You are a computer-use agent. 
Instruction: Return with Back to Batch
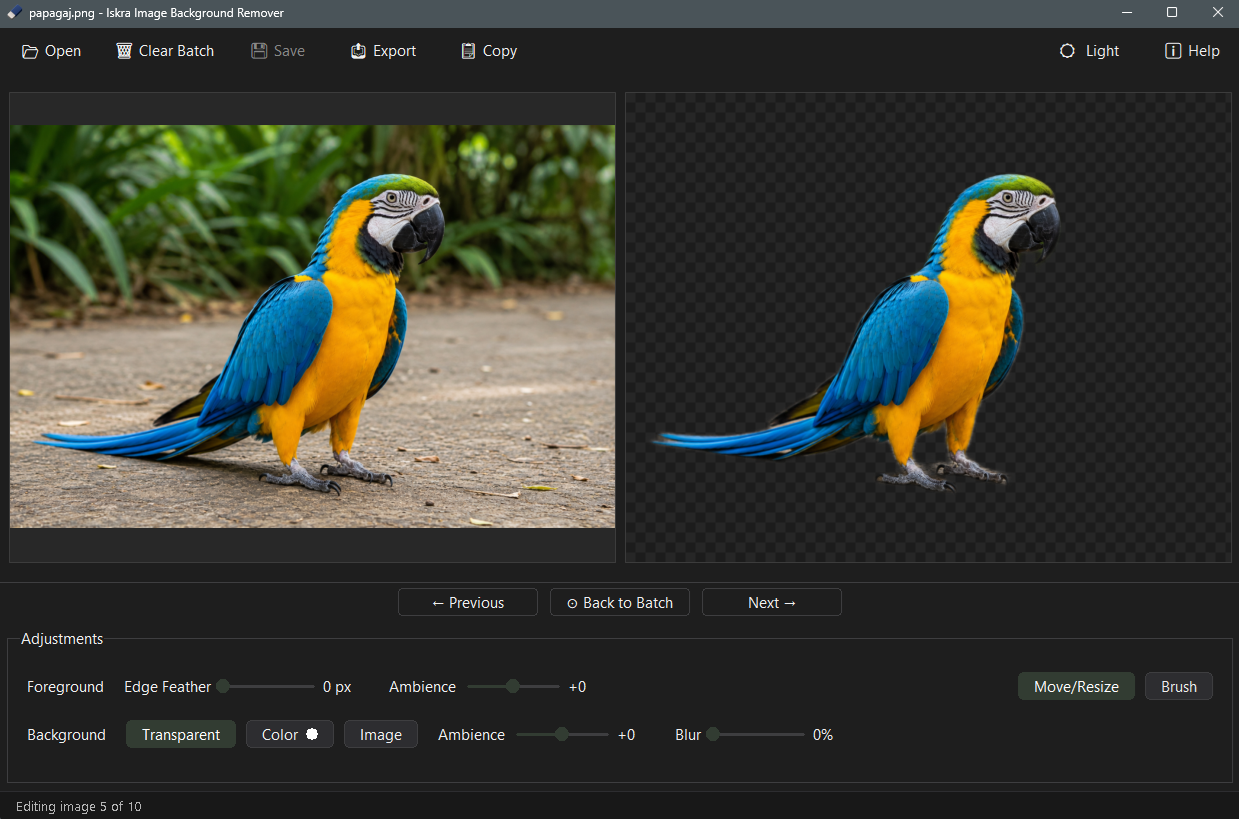(x=620, y=602)
